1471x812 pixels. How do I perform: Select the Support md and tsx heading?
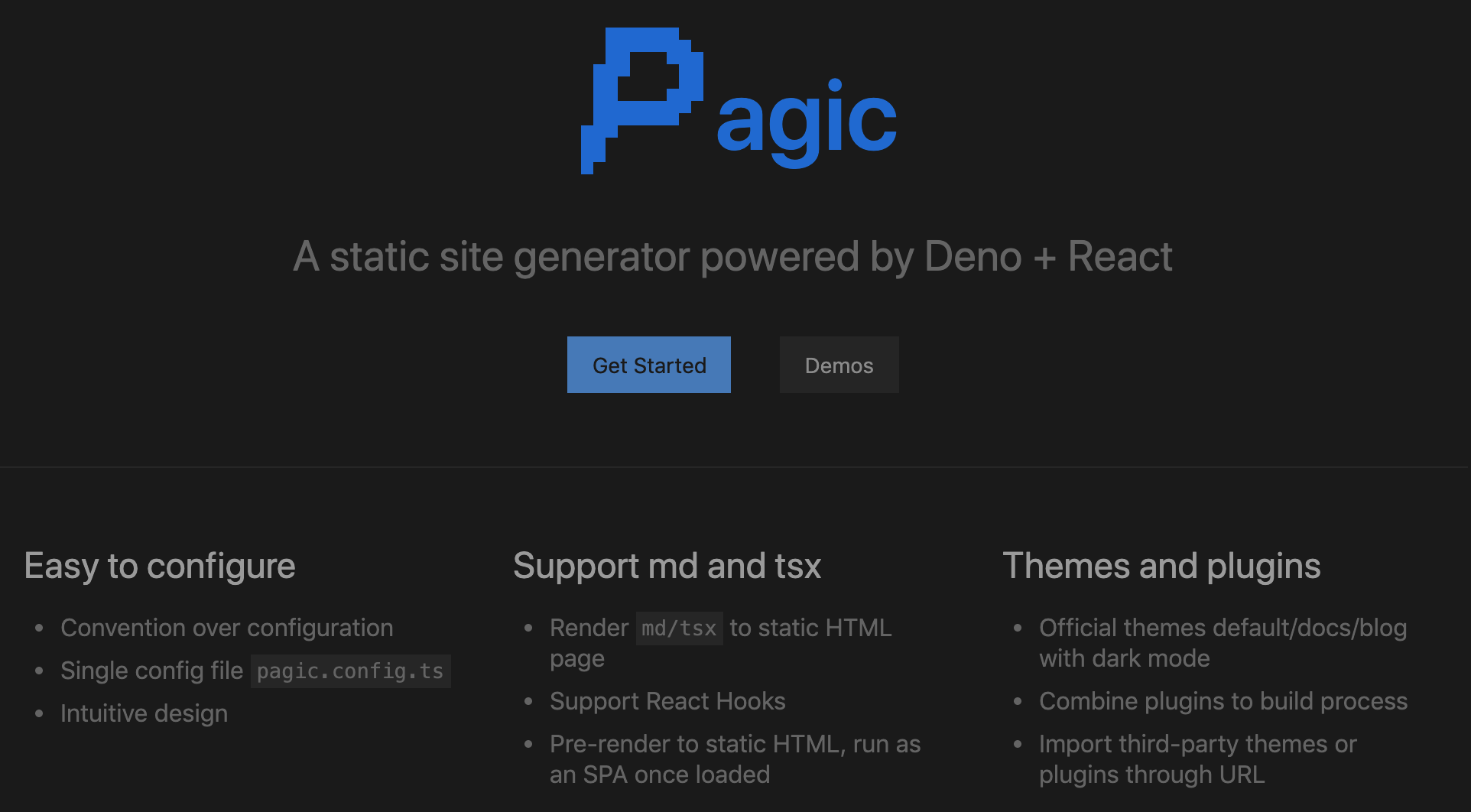(x=667, y=566)
